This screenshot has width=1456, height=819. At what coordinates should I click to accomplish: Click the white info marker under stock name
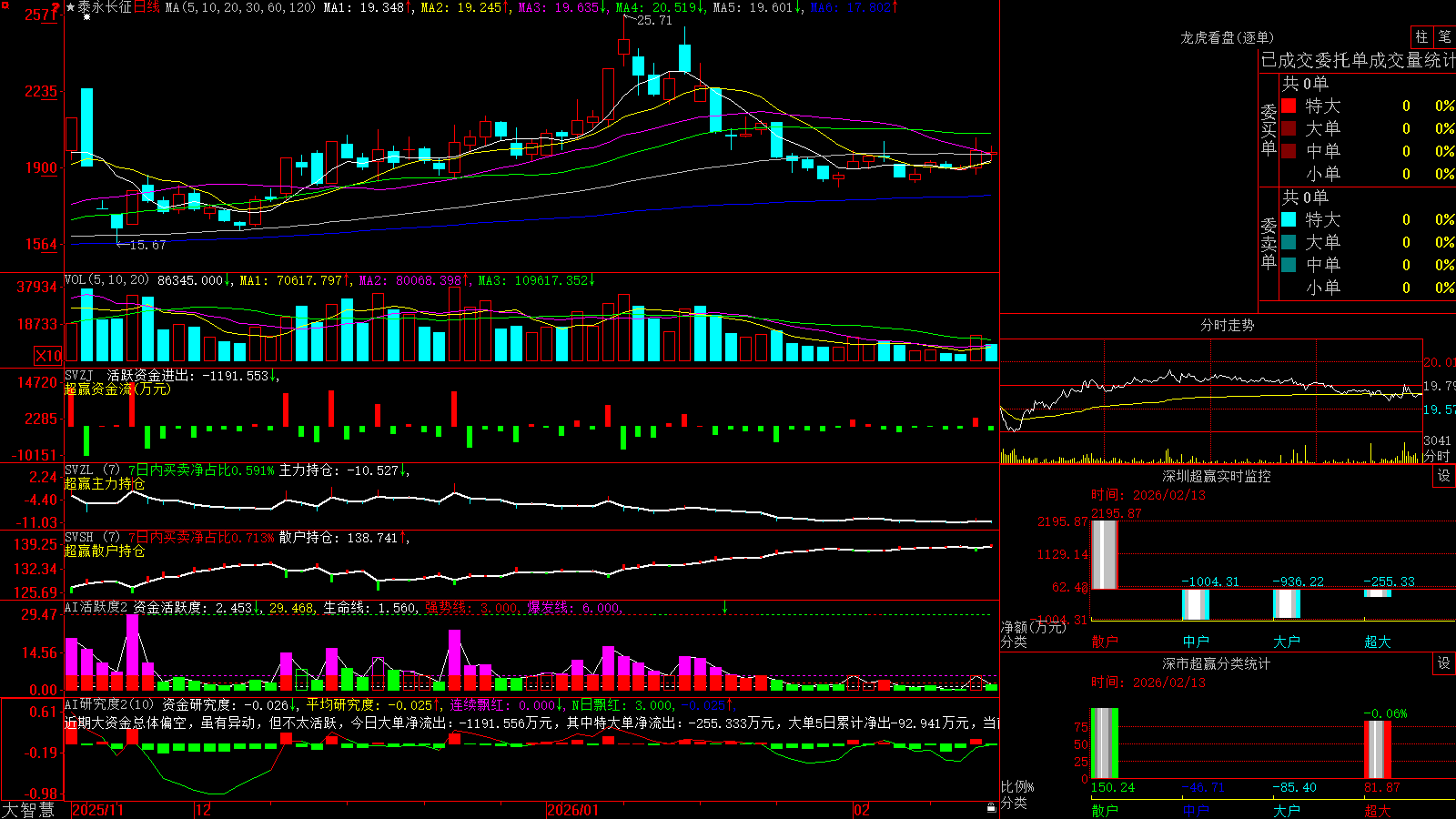click(87, 17)
